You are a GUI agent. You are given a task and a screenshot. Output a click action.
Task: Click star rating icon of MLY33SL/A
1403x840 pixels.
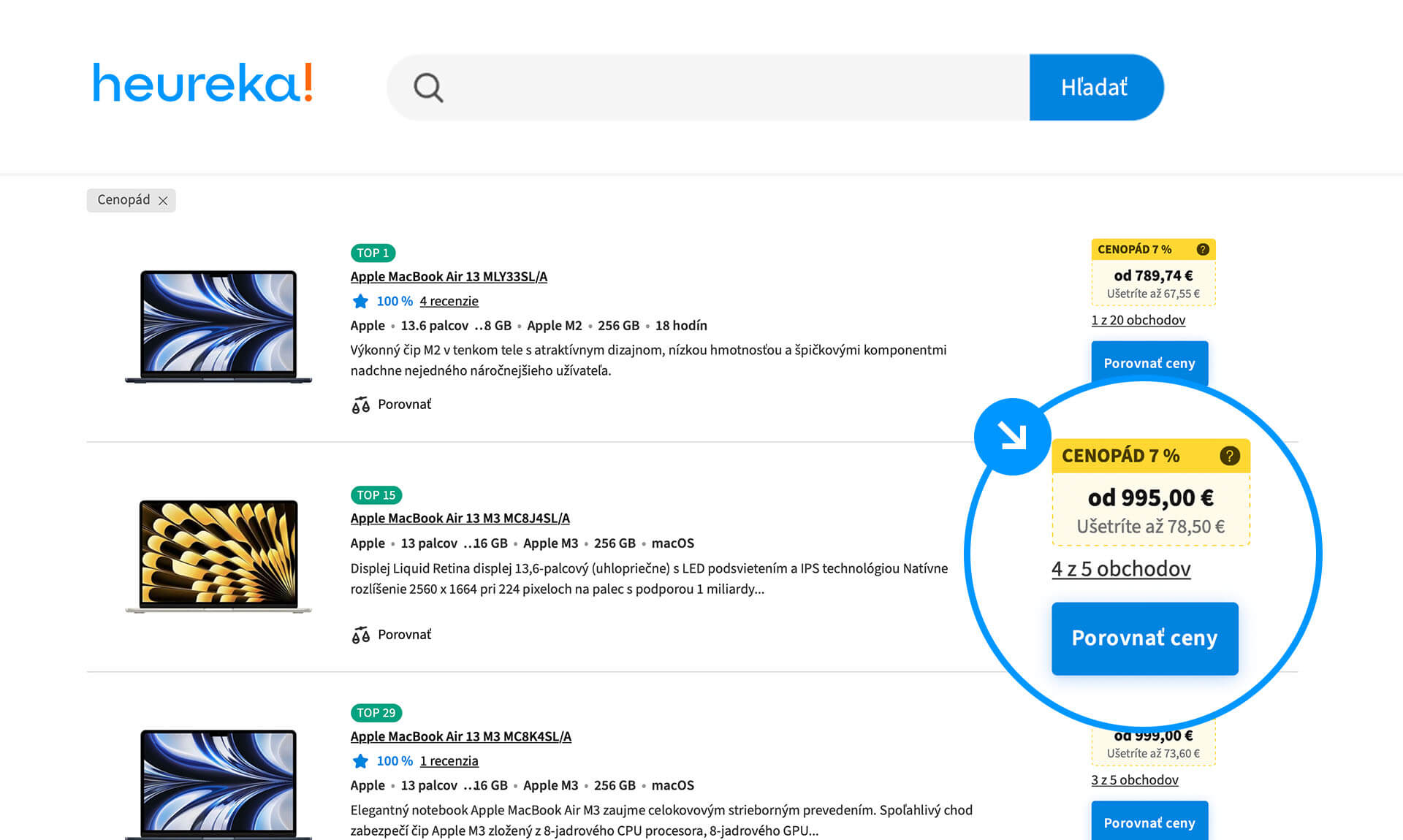tap(360, 301)
